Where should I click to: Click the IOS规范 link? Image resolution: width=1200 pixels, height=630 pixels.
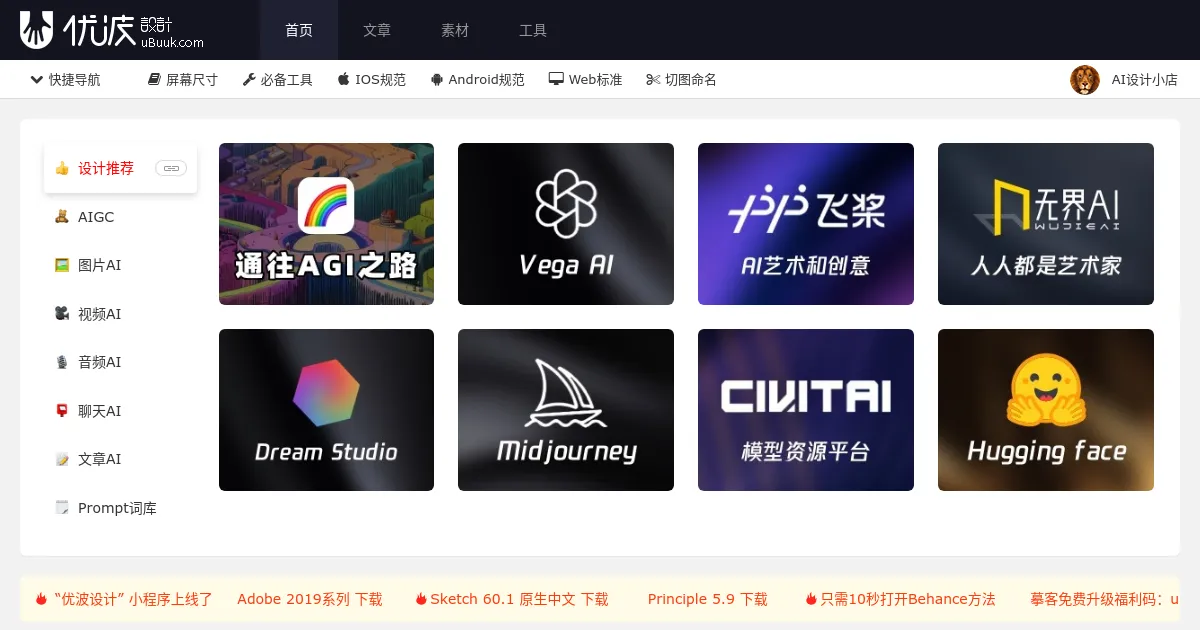(372, 80)
